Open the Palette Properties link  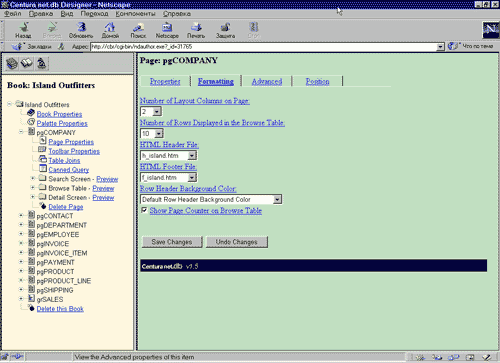click(62, 123)
